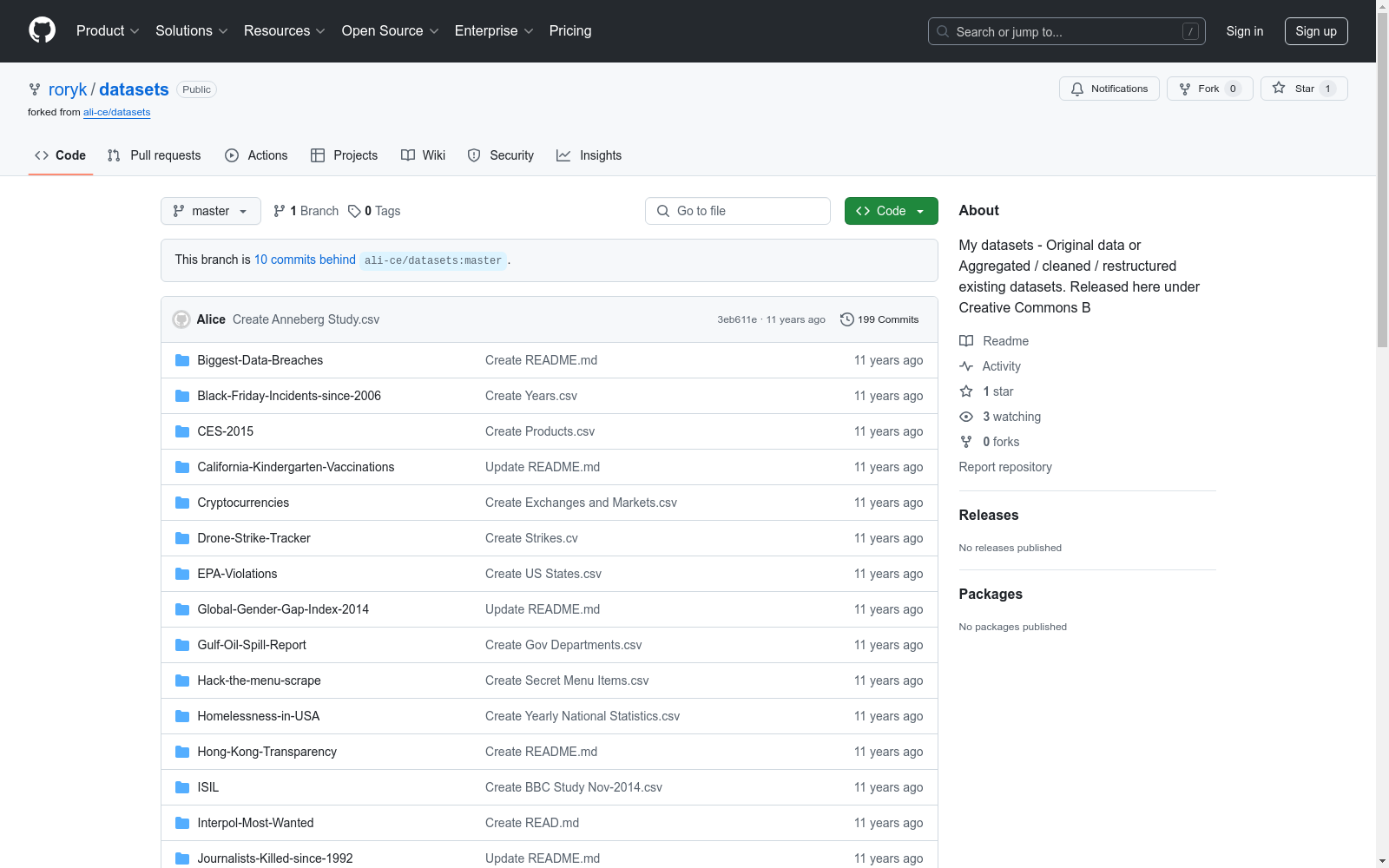Go to the Wiki tab
Viewport: 1389px width, 868px height.
[x=424, y=155]
